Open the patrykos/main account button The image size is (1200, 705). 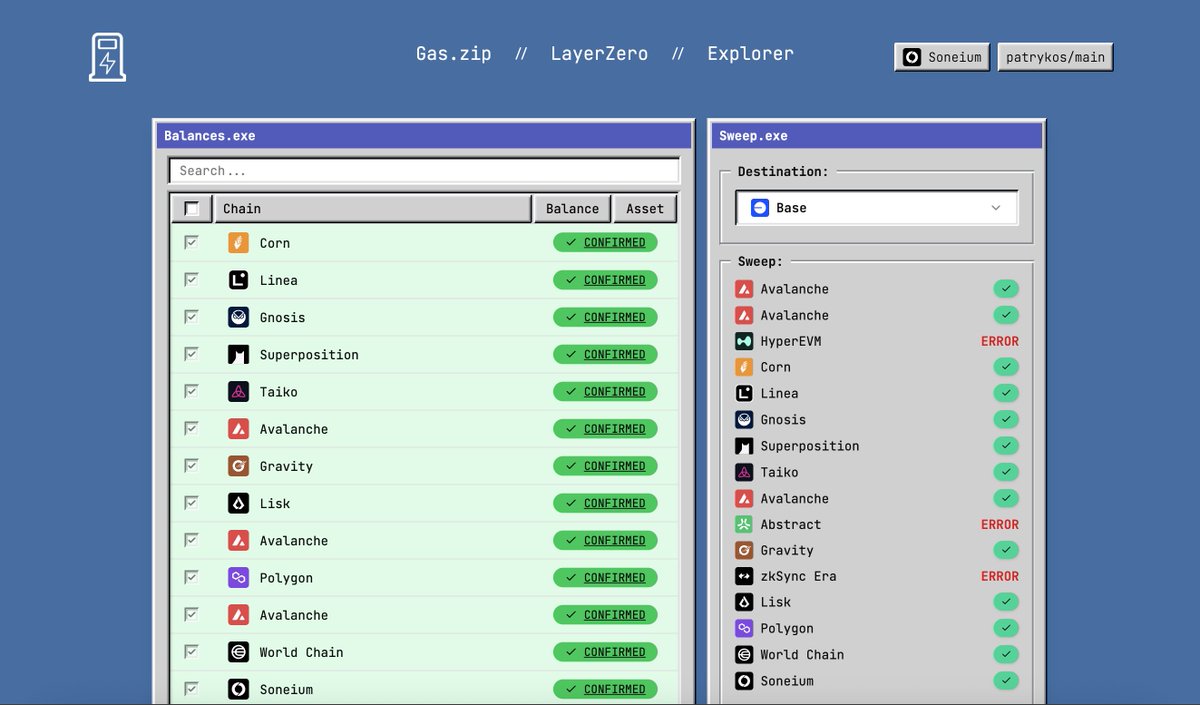tap(1055, 57)
